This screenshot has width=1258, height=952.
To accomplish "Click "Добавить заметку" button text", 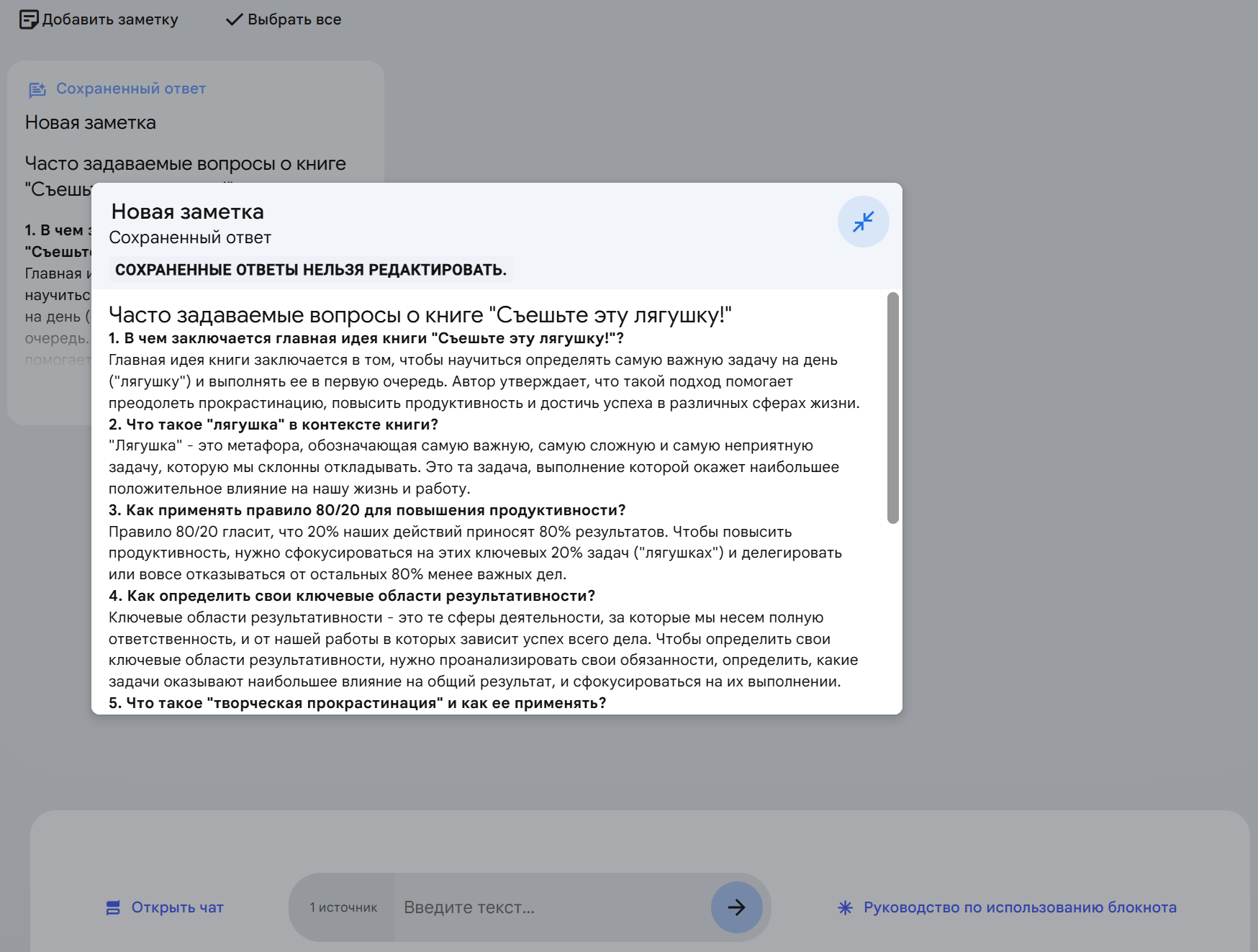I will 110,19.
